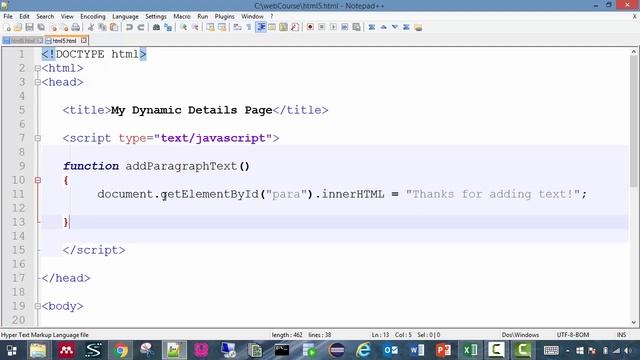Open the Document Map toolbar icon
640x360 pixels.
283,27
